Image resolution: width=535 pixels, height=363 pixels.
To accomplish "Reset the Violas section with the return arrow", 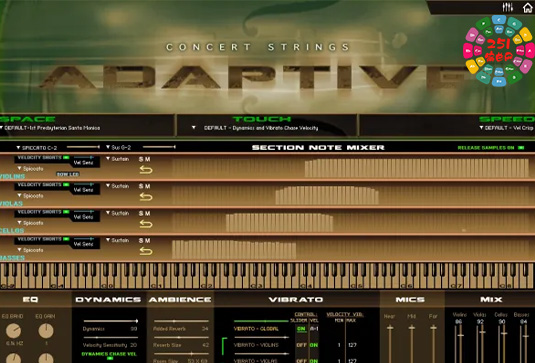I will 146,197.
